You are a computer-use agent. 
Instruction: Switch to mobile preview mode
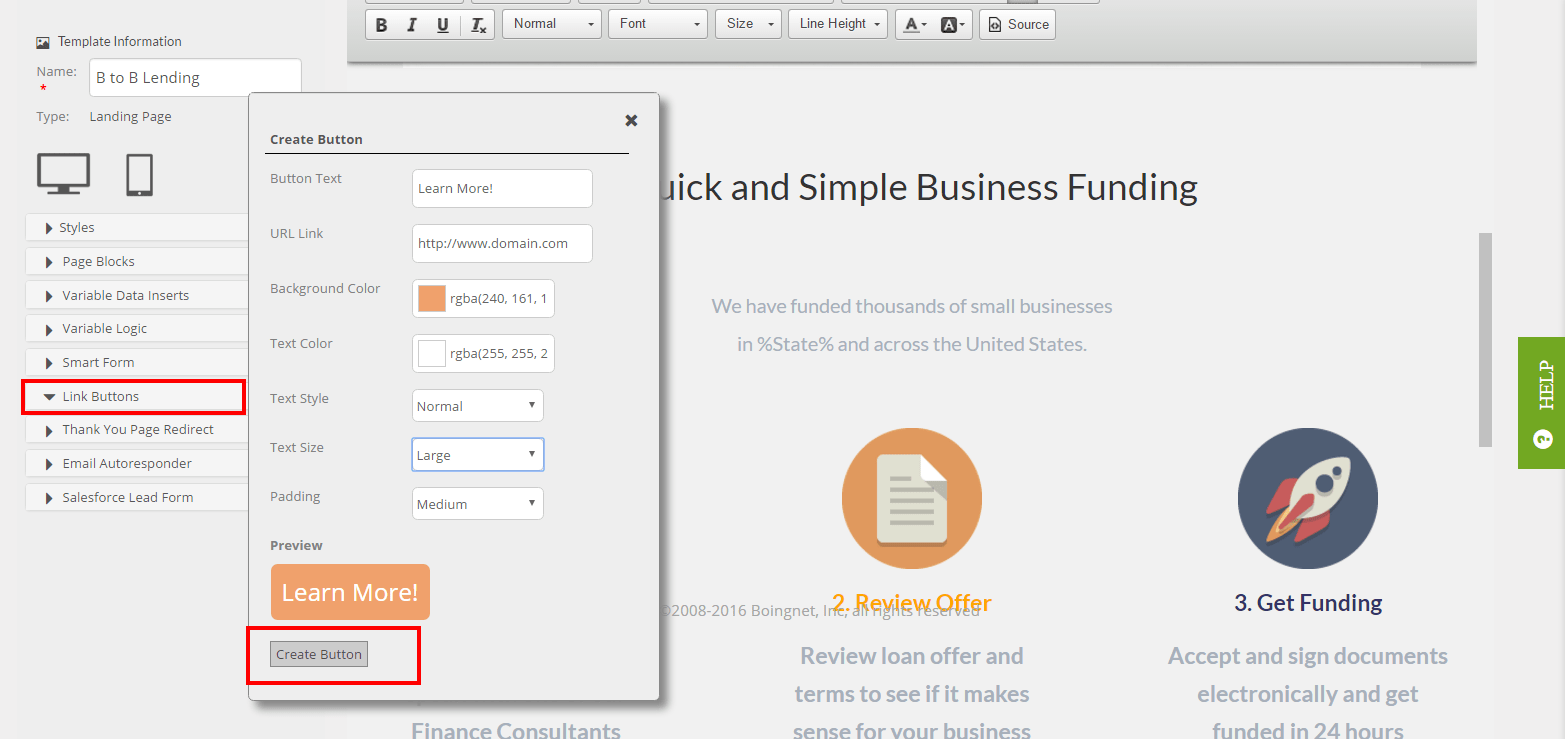tap(139, 172)
